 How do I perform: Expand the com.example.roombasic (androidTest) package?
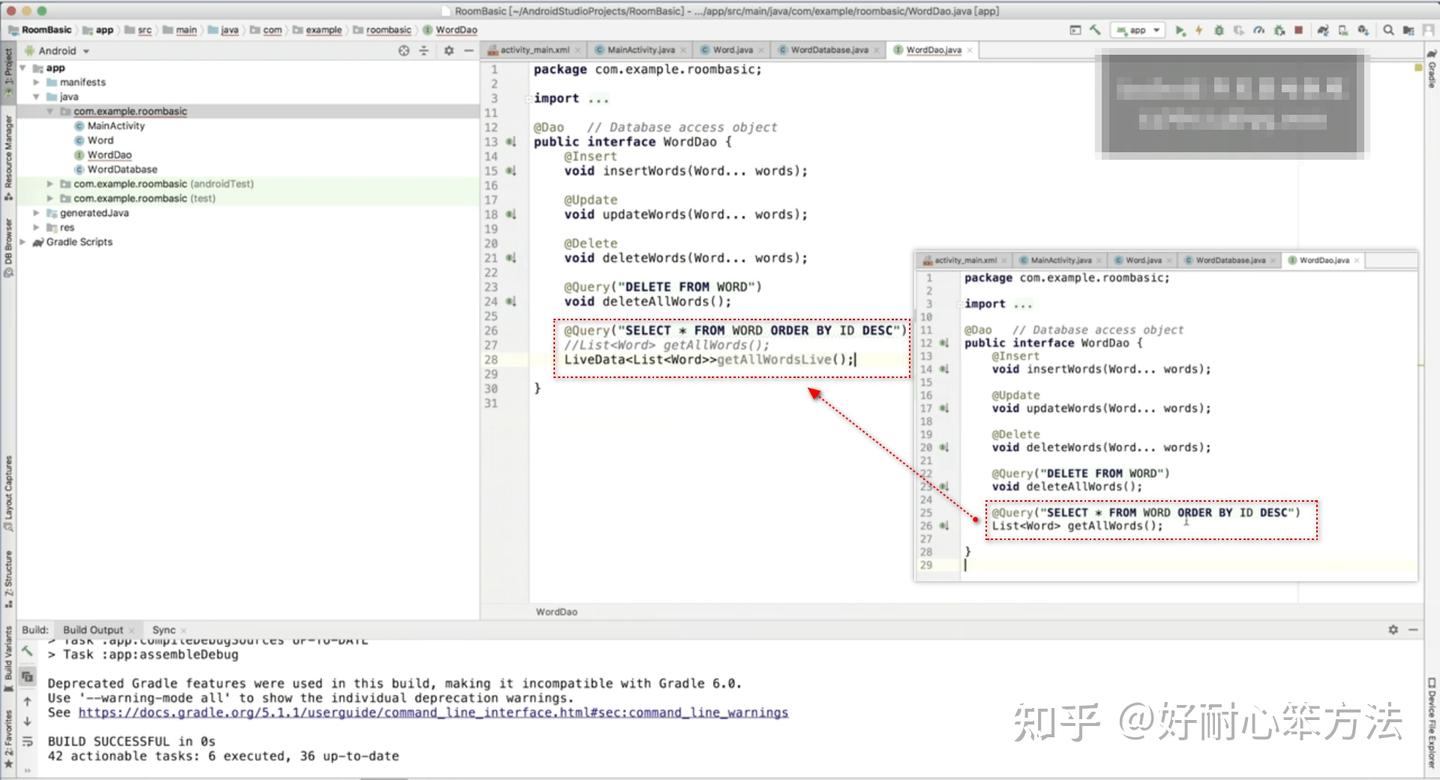51,184
